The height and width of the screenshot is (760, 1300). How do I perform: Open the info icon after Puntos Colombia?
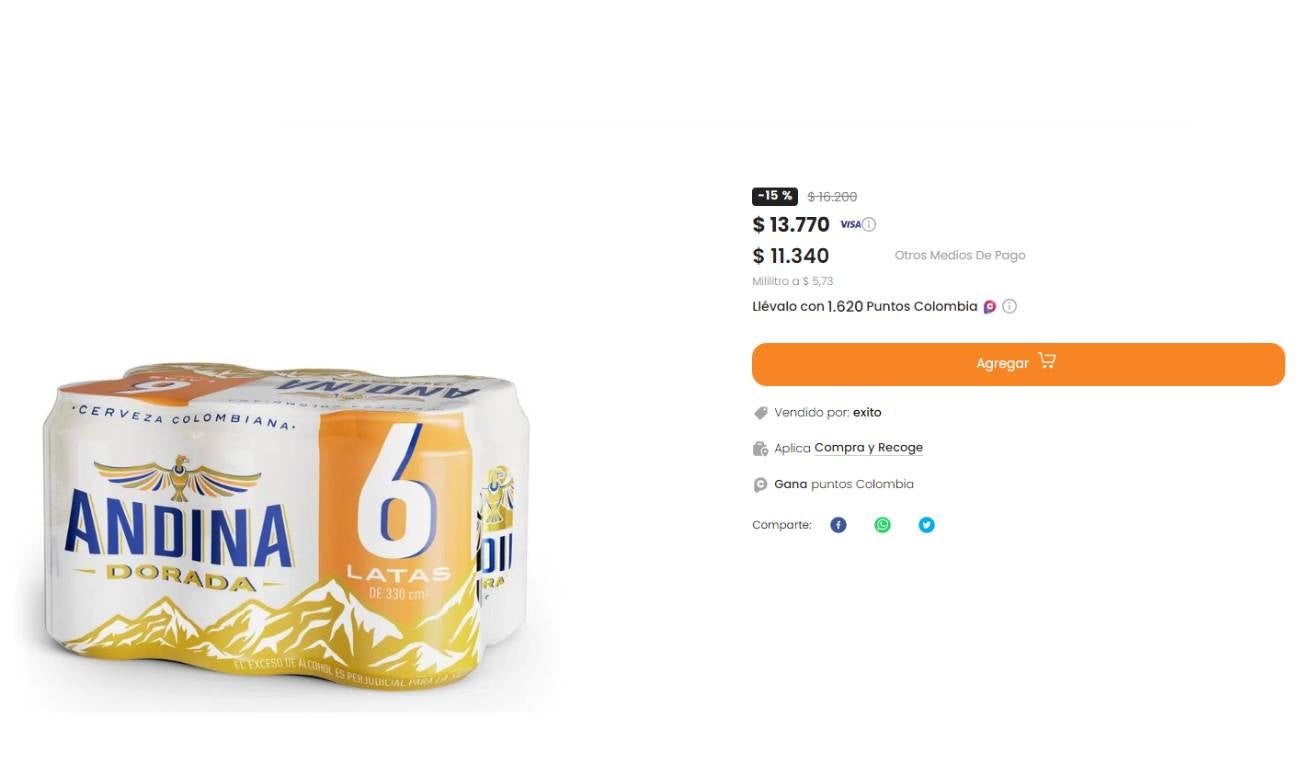(x=1009, y=306)
